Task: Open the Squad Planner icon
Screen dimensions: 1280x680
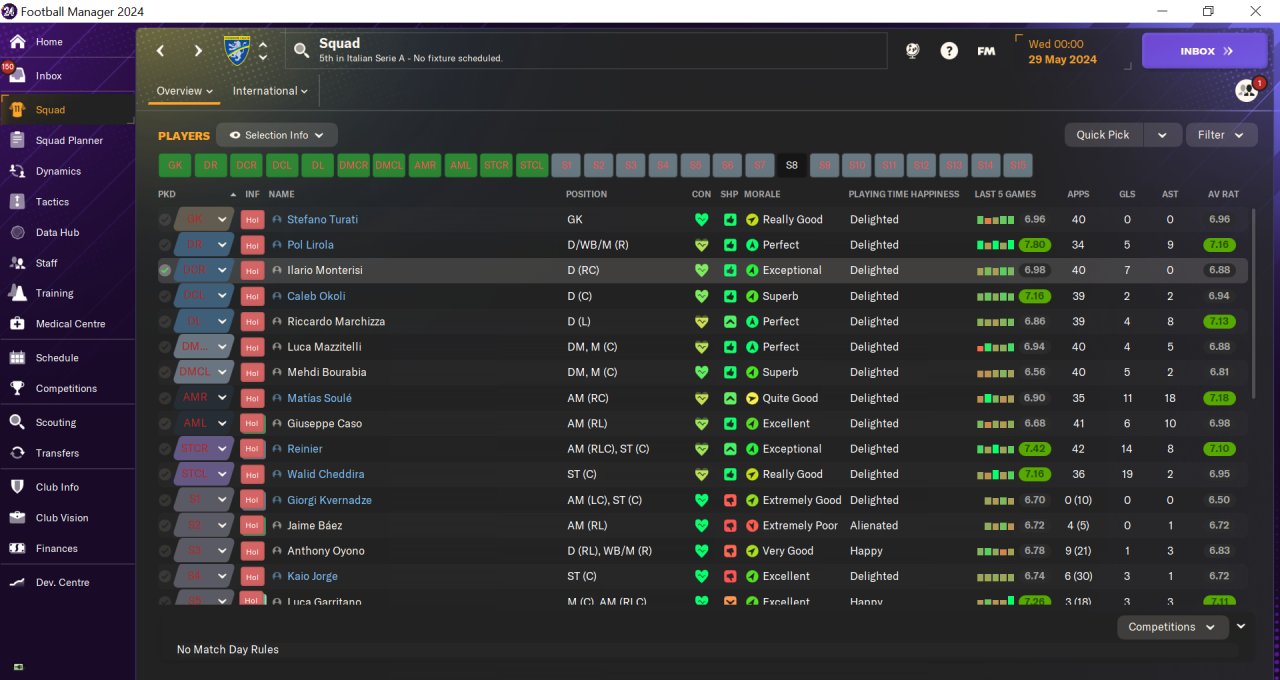Action: point(17,141)
